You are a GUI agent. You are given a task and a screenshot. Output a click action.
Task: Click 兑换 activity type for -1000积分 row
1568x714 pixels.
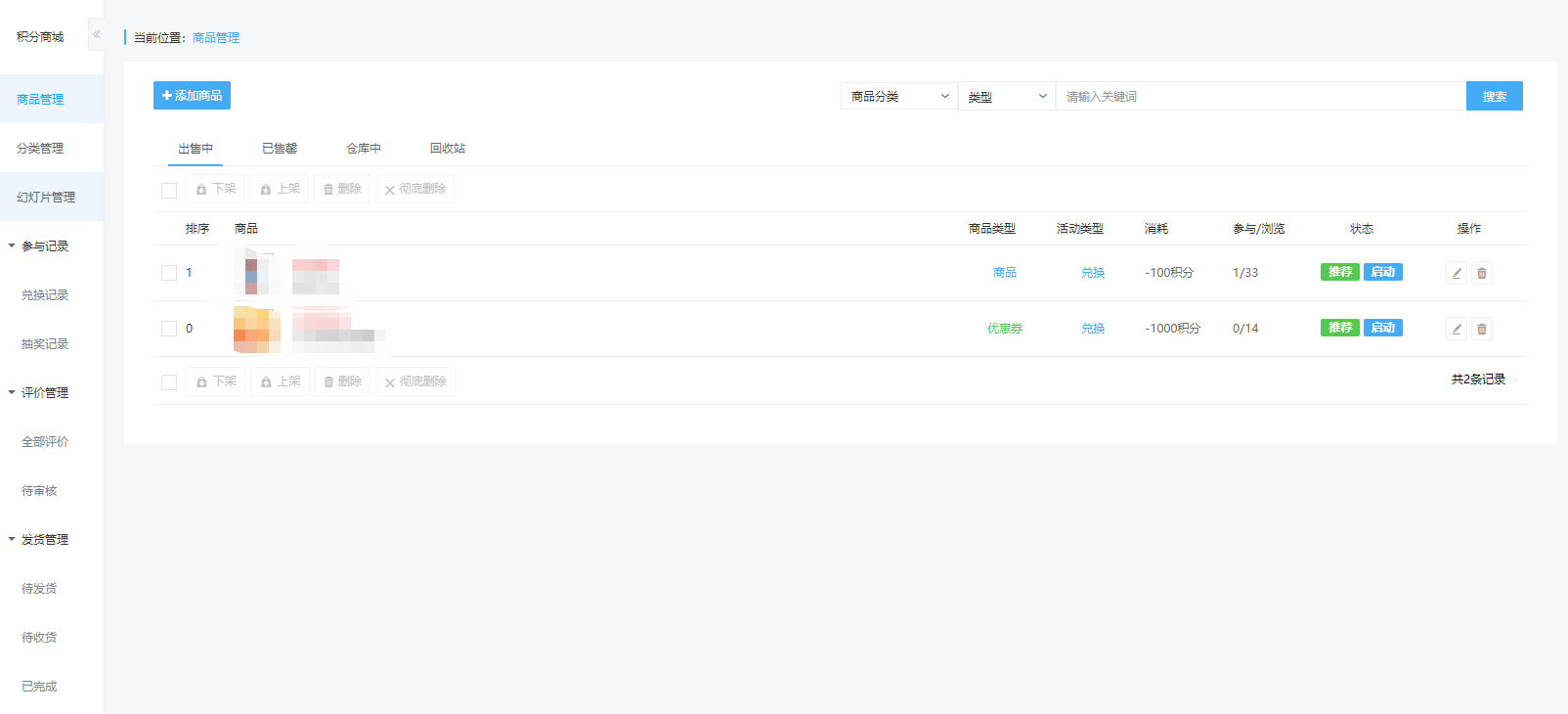pyautogui.click(x=1093, y=329)
